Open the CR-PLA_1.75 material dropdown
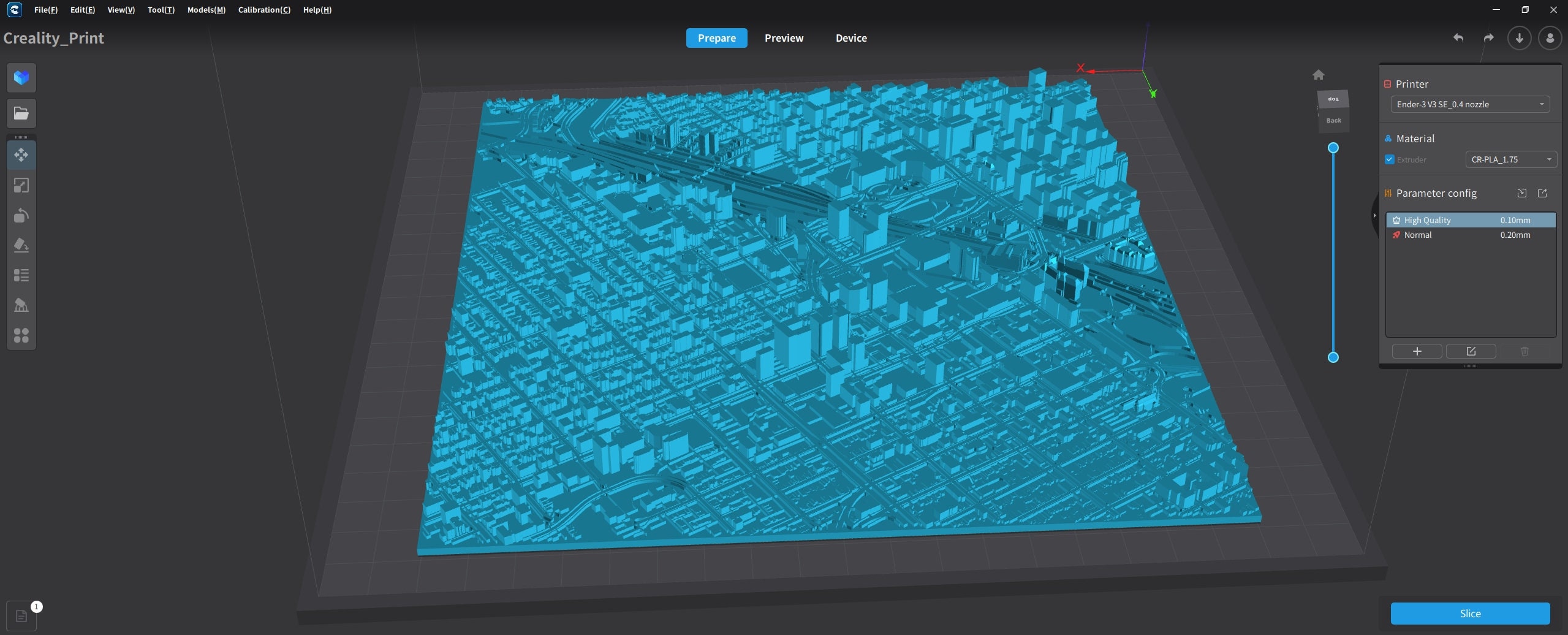1568x635 pixels. pos(1509,159)
